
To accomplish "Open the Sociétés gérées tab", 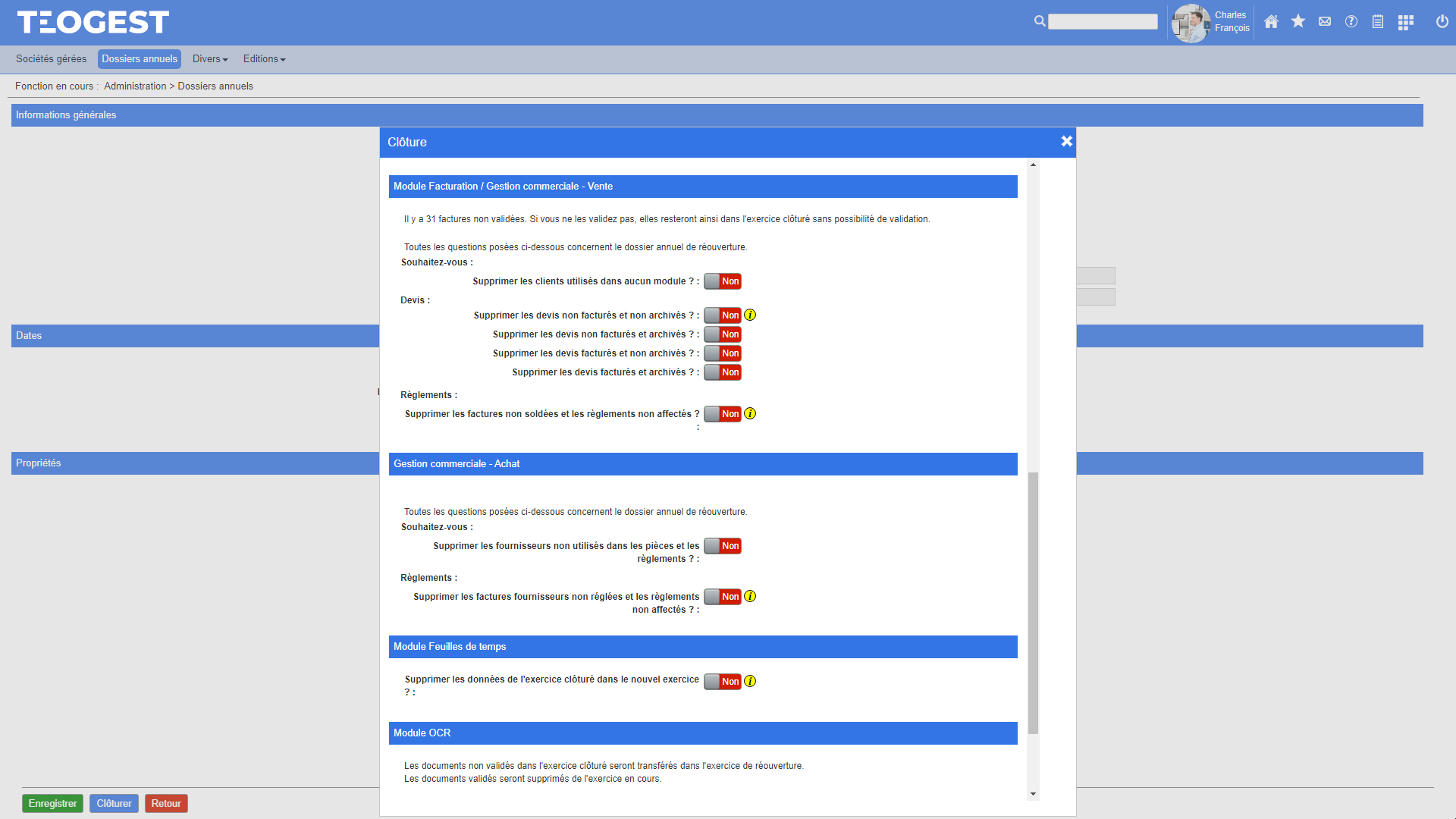I will tap(51, 59).
